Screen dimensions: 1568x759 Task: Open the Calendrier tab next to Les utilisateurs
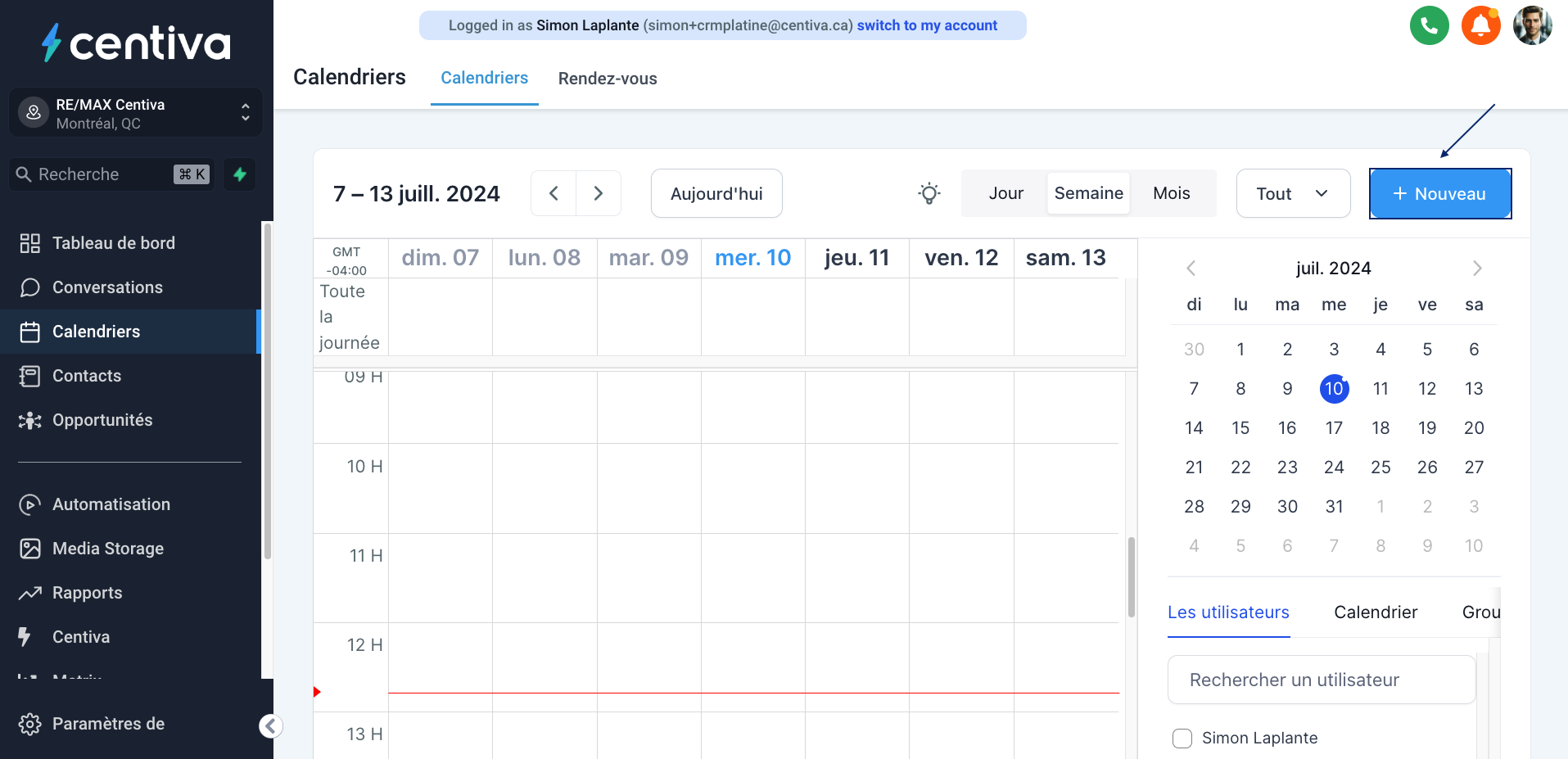point(1376,612)
